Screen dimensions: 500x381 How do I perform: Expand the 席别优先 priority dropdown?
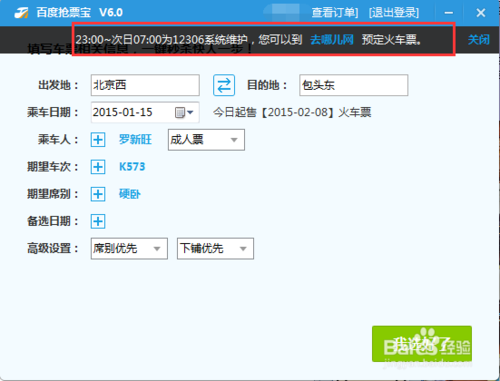click(x=129, y=248)
